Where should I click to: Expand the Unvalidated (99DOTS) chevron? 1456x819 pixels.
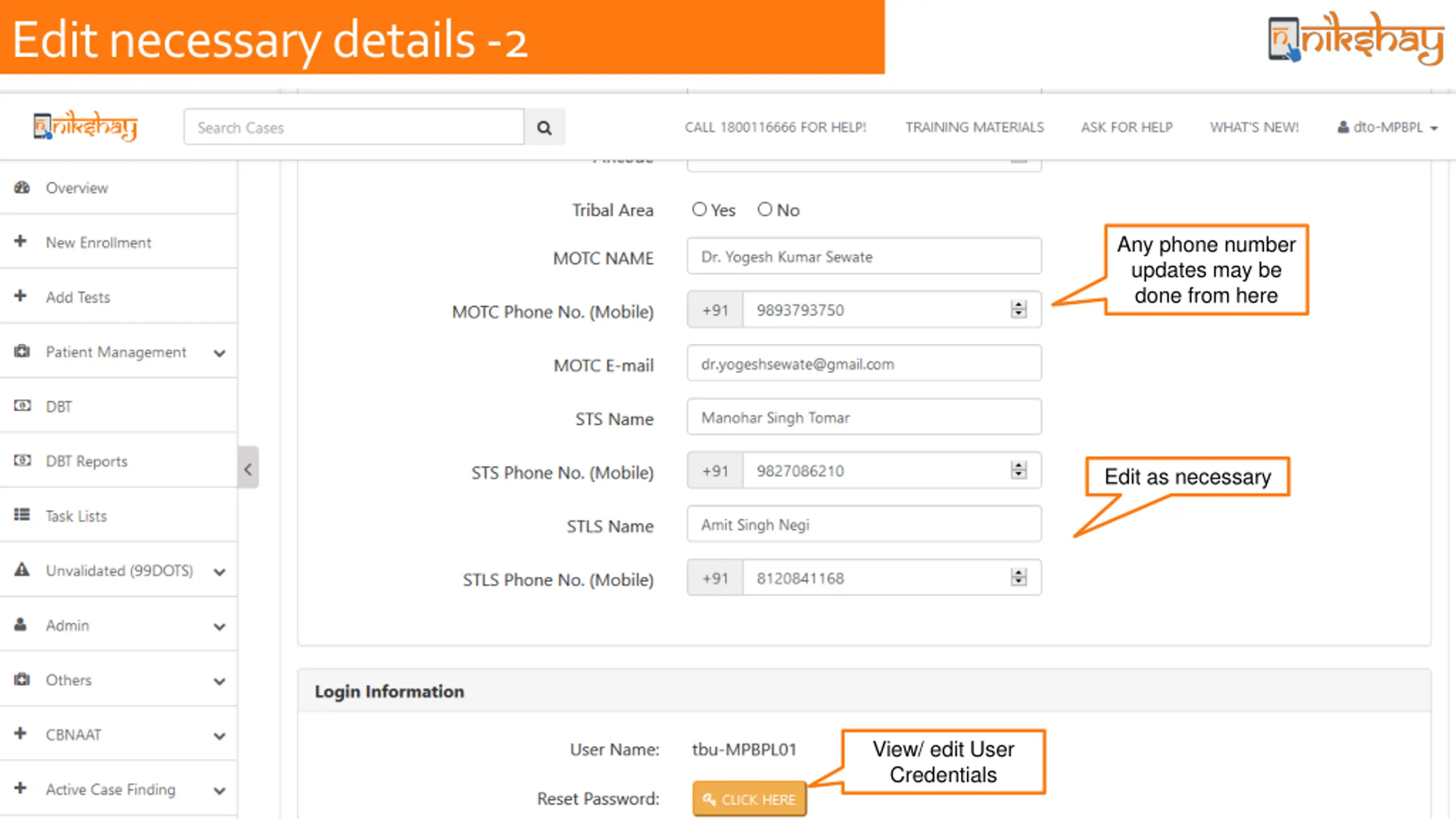[x=220, y=572]
